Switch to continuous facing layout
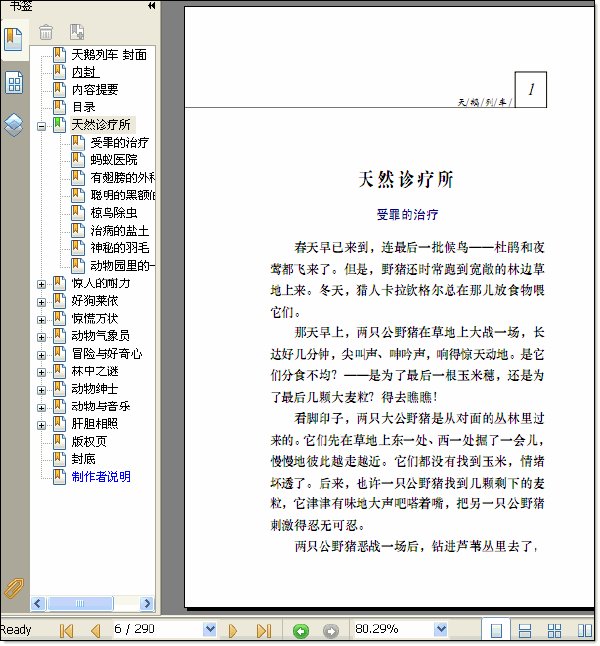Image resolution: width=600 pixels, height=646 pixels. [x=554, y=630]
